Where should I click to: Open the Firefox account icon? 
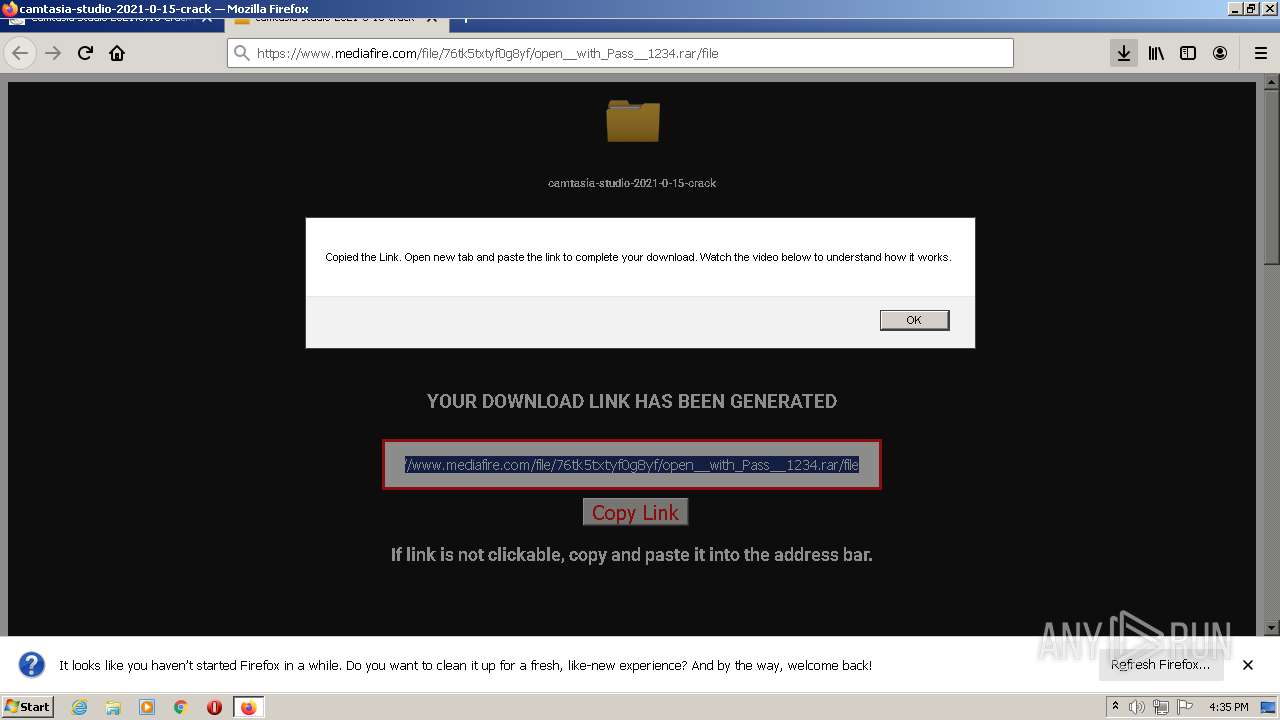[x=1220, y=53]
